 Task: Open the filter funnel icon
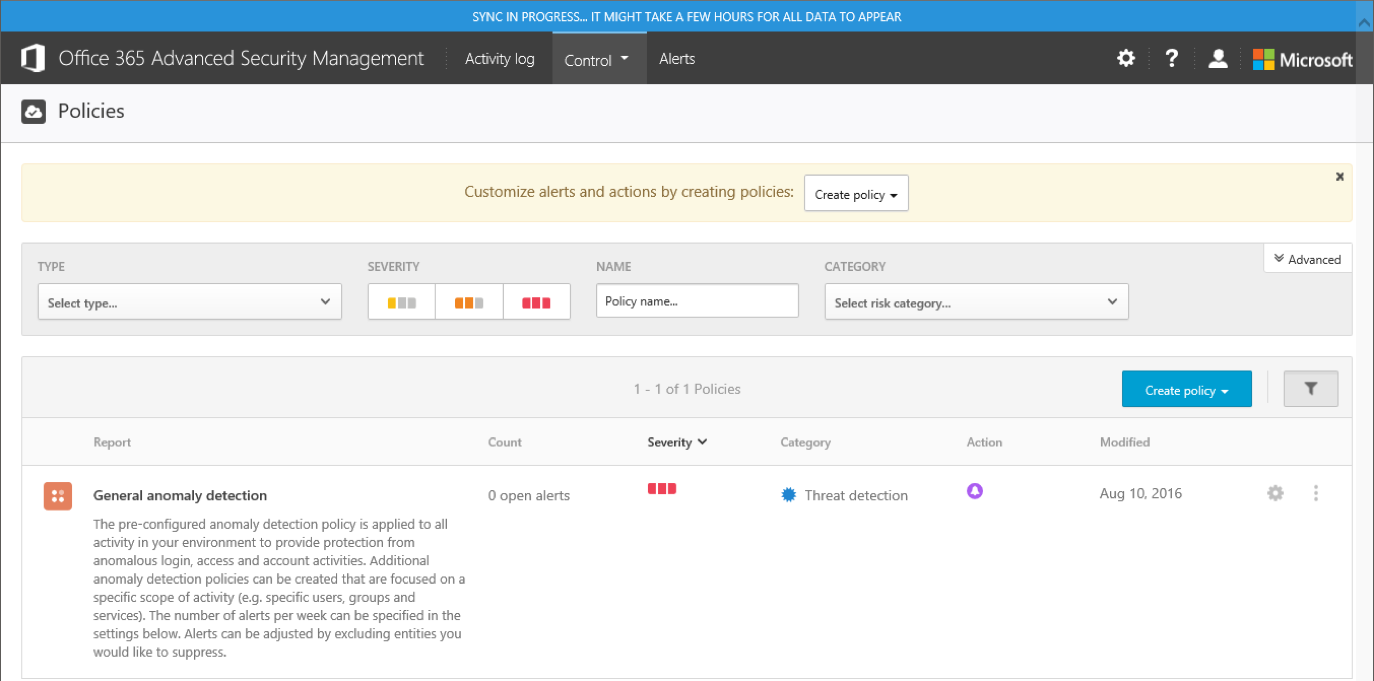click(1310, 388)
